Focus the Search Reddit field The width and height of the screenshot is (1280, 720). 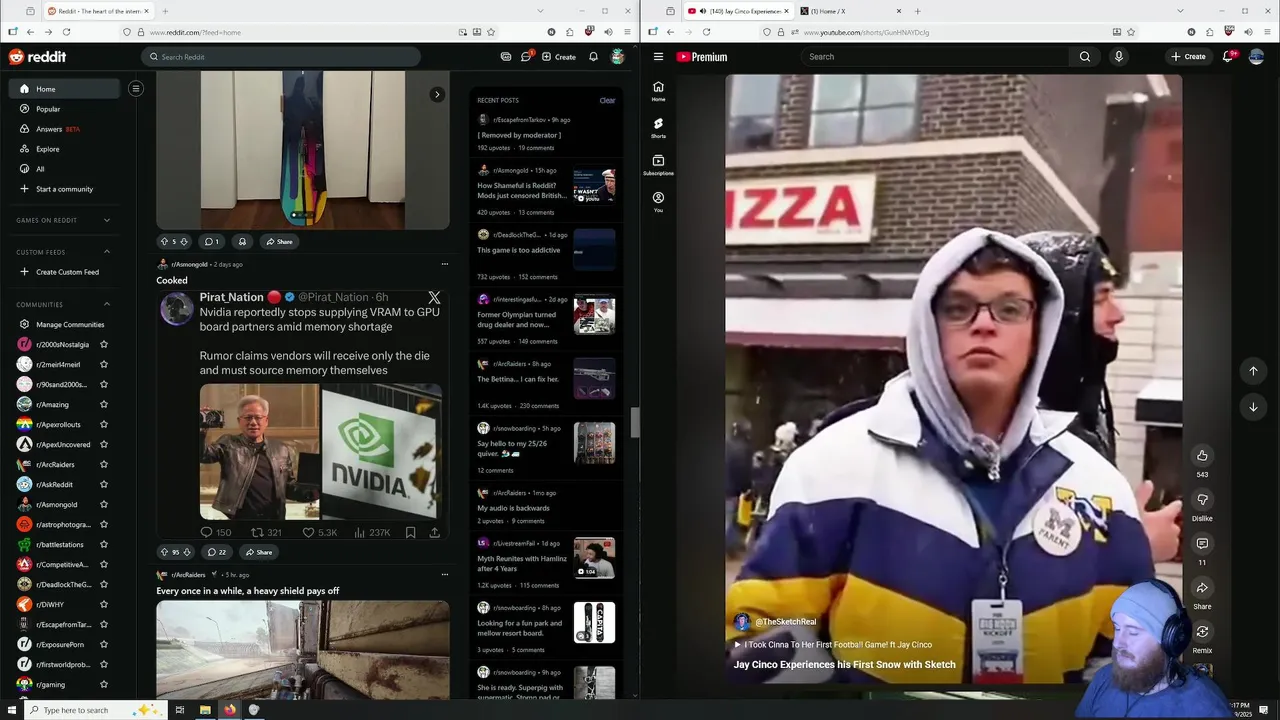point(281,57)
